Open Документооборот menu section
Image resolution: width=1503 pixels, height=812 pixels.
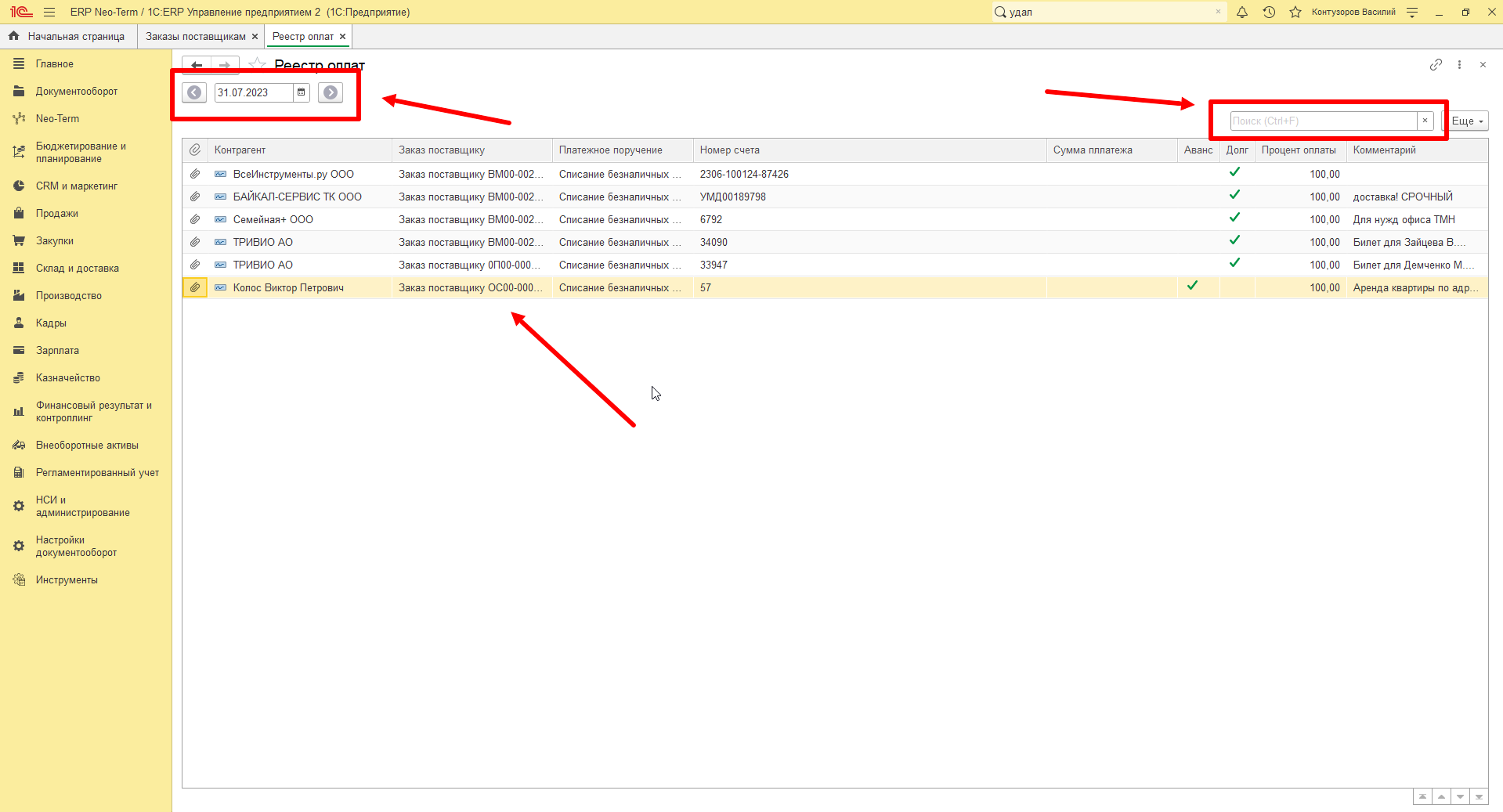pyautogui.click(x=77, y=91)
